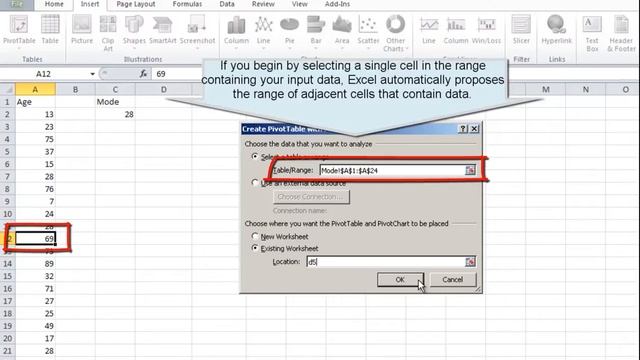The width and height of the screenshot is (640, 360).
Task: Select column M header
Action: coord(545,89)
